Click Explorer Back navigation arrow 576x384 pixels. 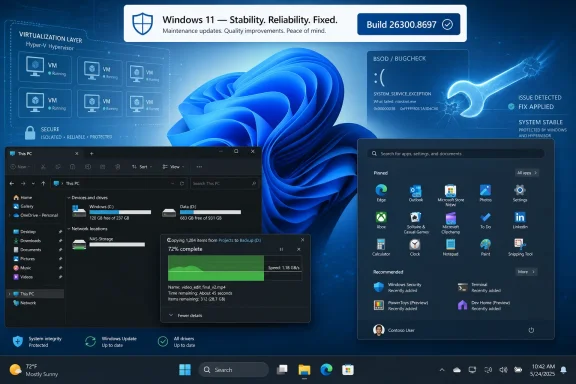12,183
